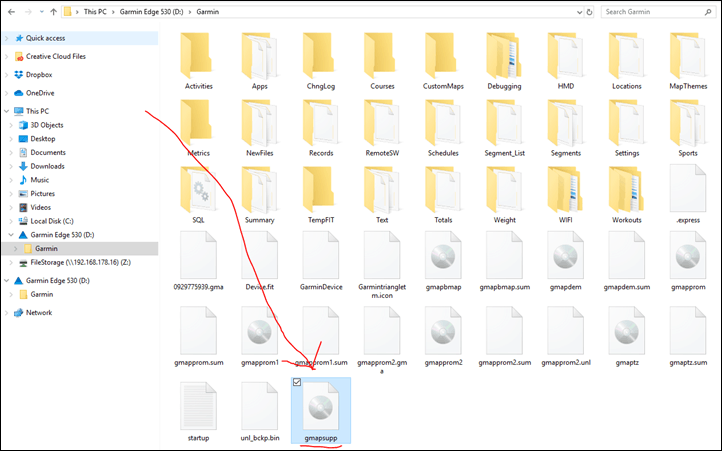Select the RemoteSW folder
Screen dimensions: 722x451
382,128
